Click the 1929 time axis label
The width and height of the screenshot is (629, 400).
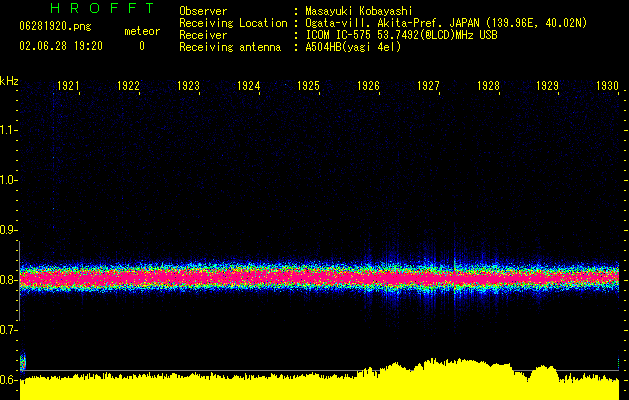click(x=548, y=86)
